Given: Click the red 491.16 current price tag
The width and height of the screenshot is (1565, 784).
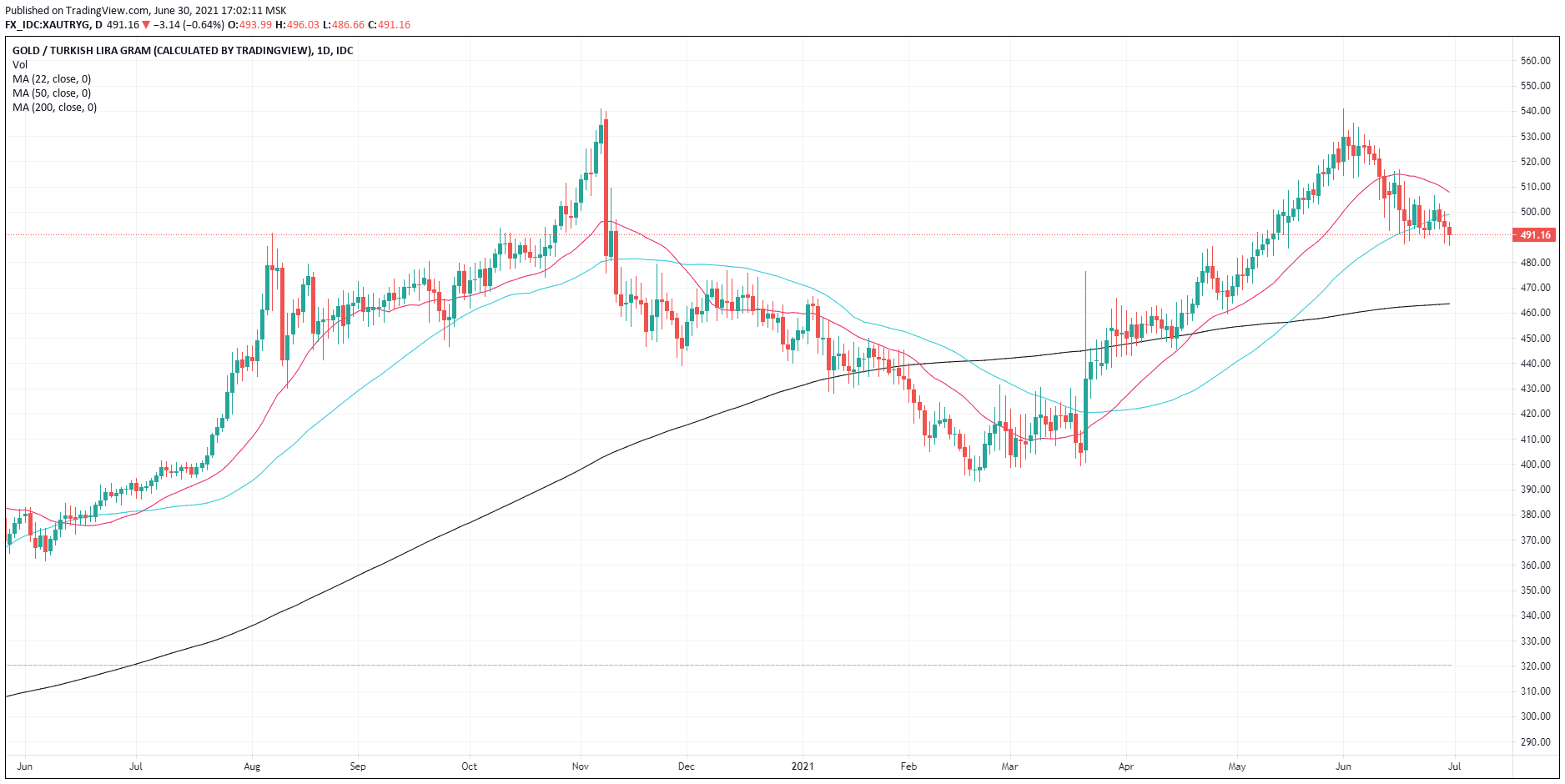Looking at the screenshot, I should (x=1534, y=235).
